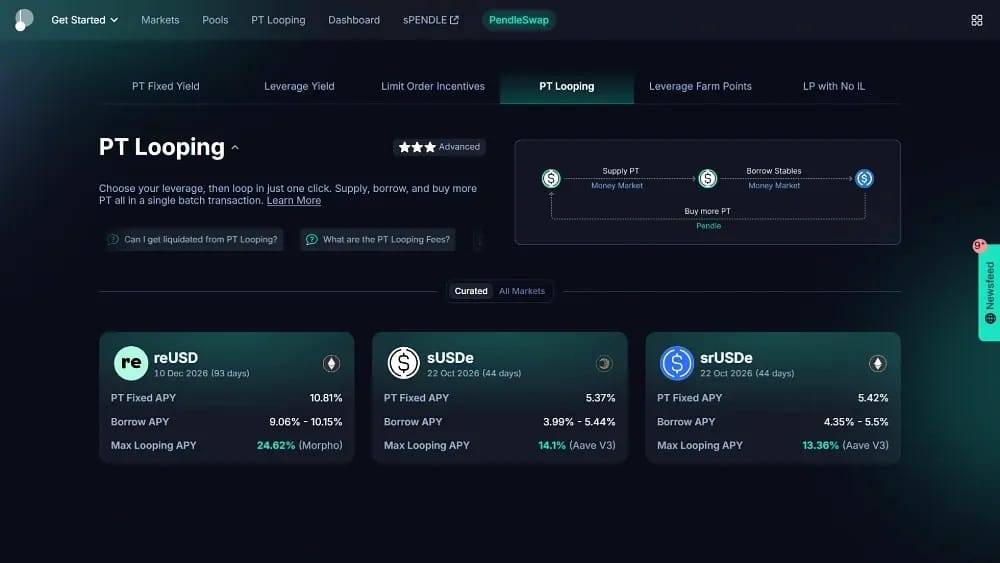Click reUSD PT Fixed APY 10.81%
This screenshot has width=1000, height=563.
pos(326,398)
